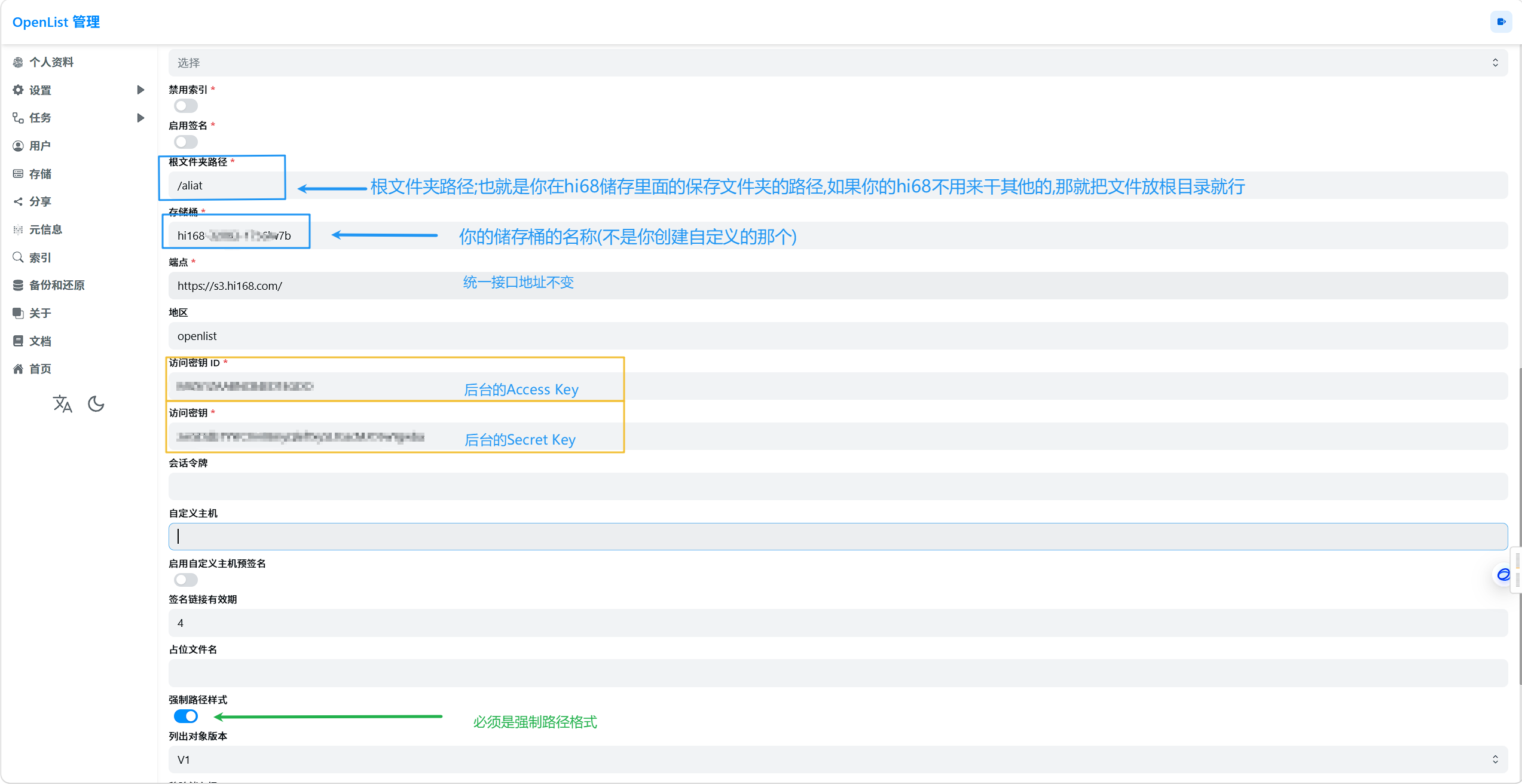Screen dimensions: 1522x784
Task: Click the home icon beside 首页
Action: coord(19,369)
